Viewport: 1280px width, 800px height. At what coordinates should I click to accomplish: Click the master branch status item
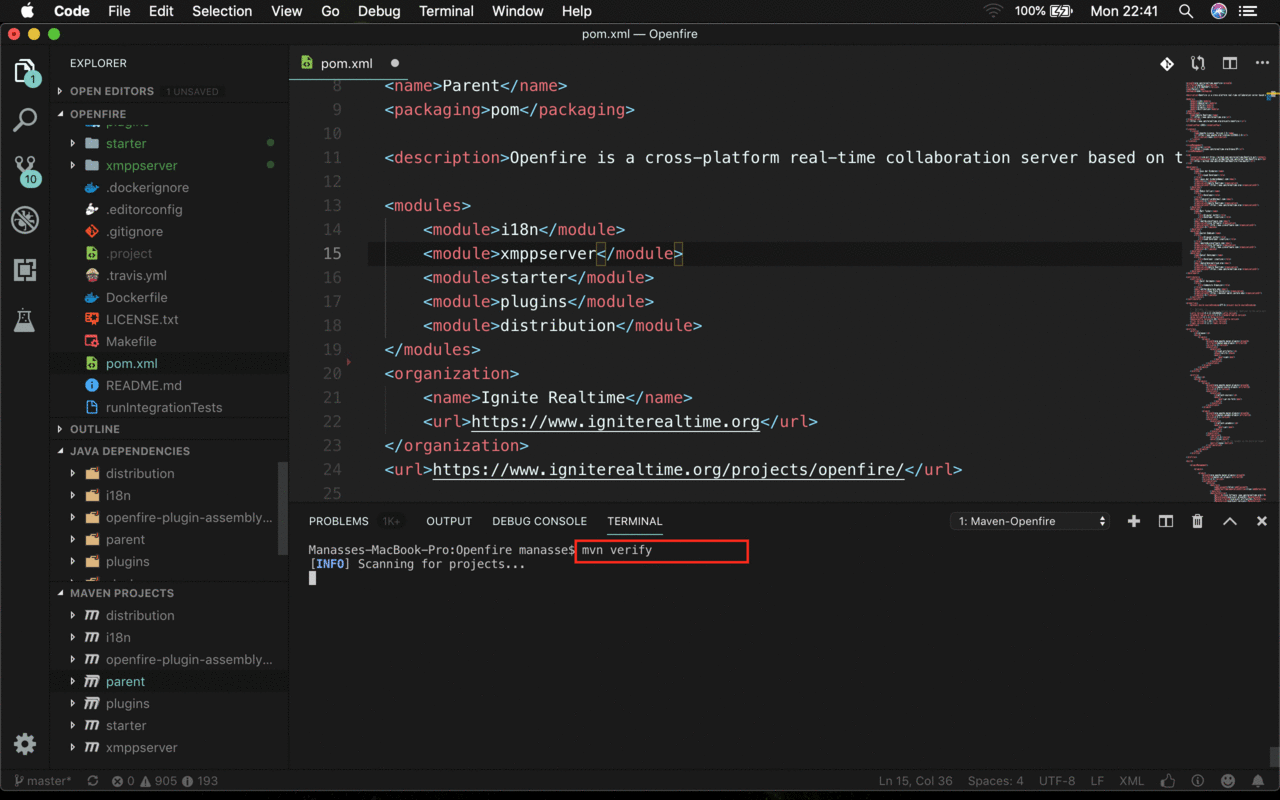click(x=43, y=781)
